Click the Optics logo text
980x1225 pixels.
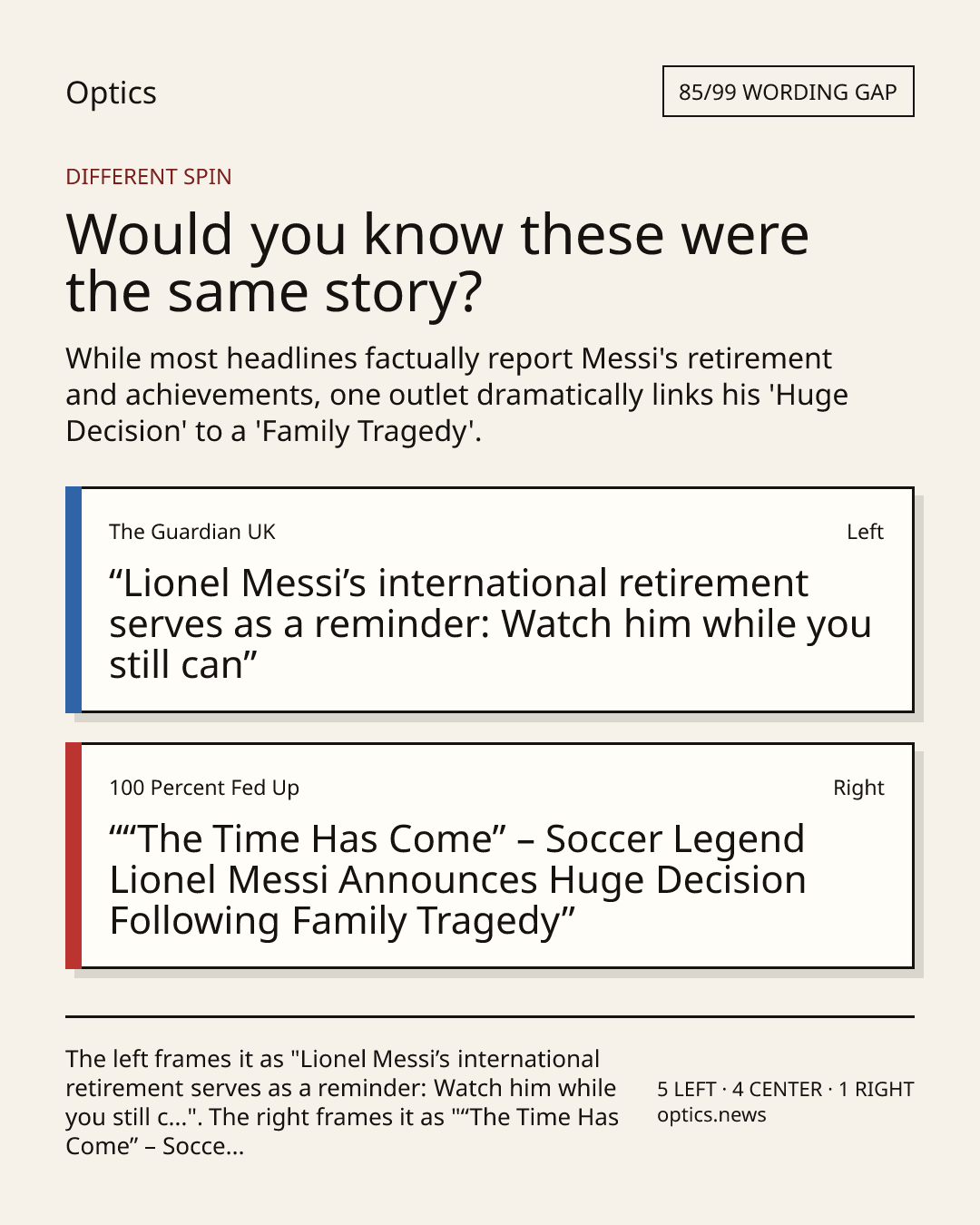(x=111, y=93)
